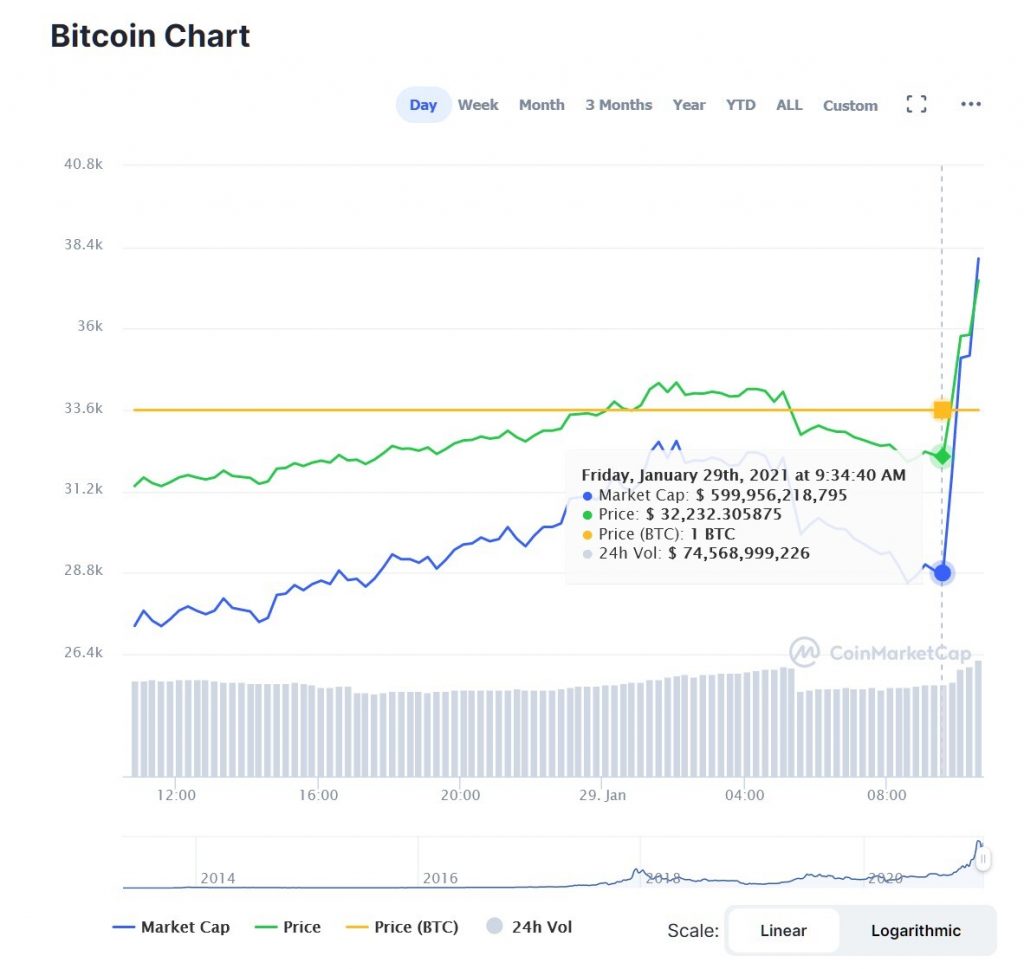Set chart scale to Linear
The width and height of the screenshot is (1024, 969).
pos(783,930)
